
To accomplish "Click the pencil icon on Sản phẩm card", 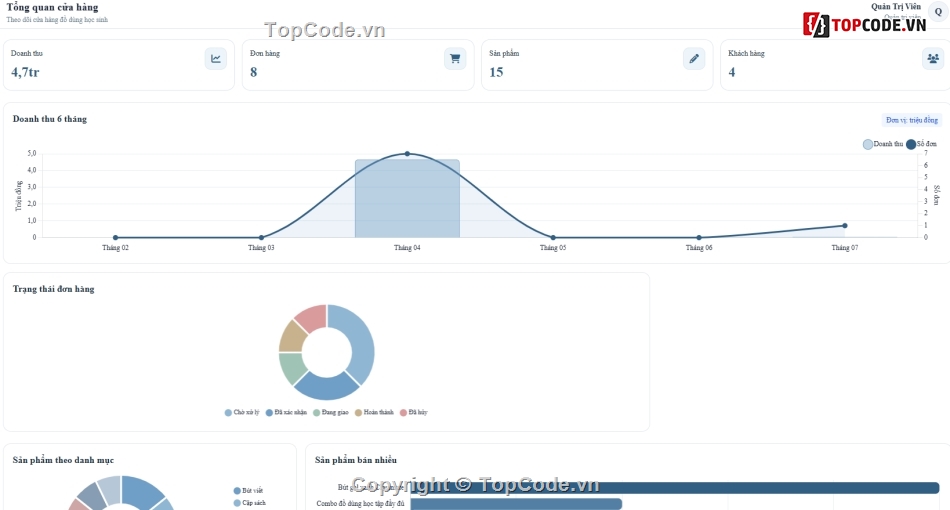I will [x=694, y=59].
